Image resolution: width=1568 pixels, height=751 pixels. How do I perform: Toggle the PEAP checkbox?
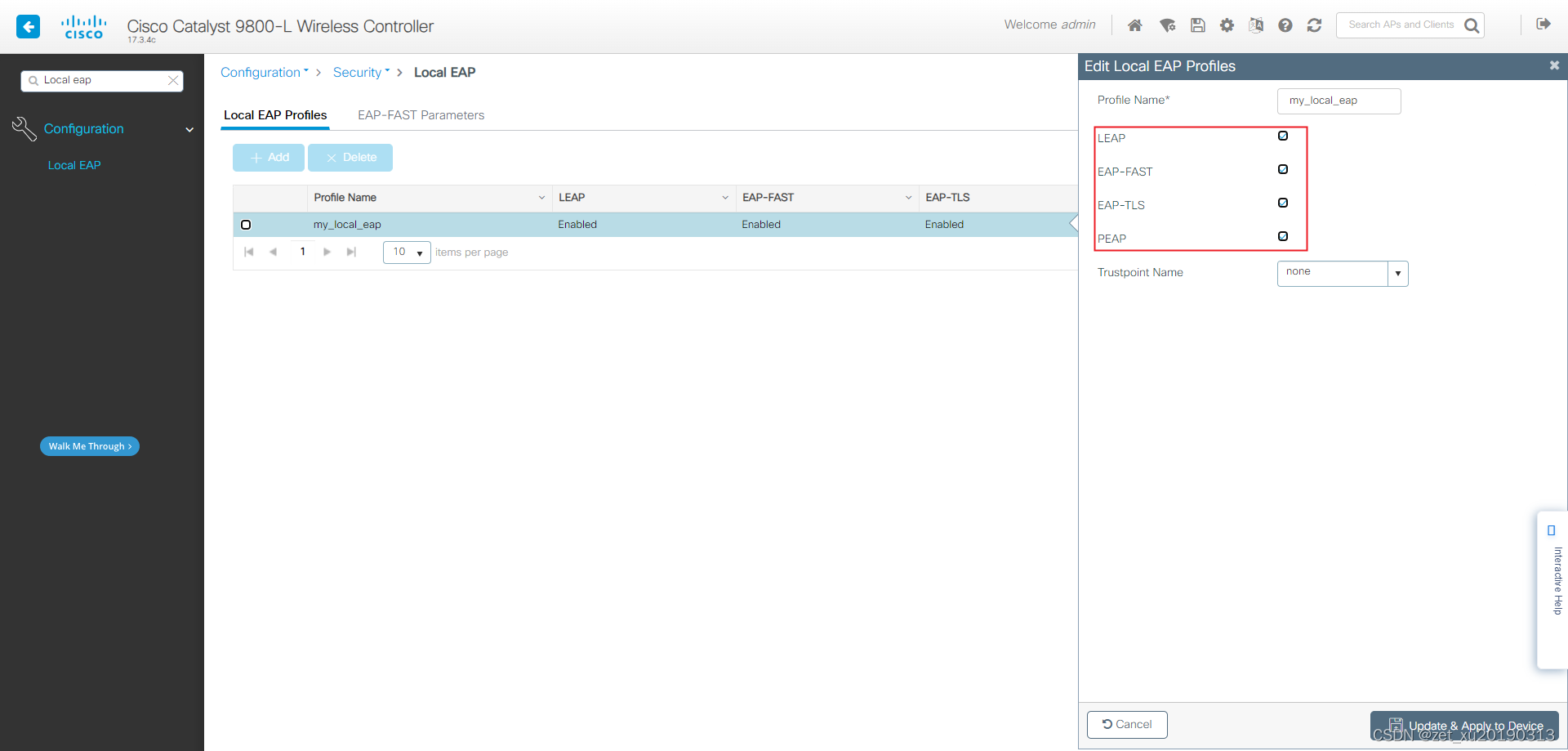pos(1283,236)
